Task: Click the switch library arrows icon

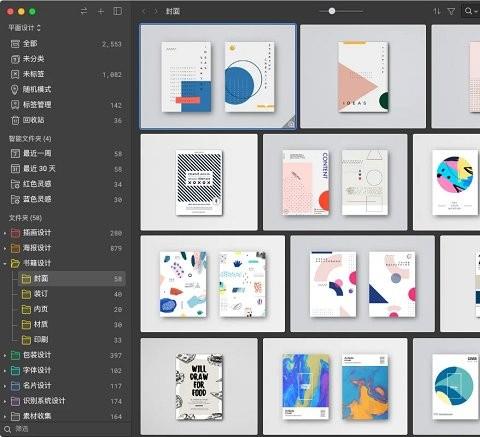Action: pyautogui.click(x=84, y=11)
